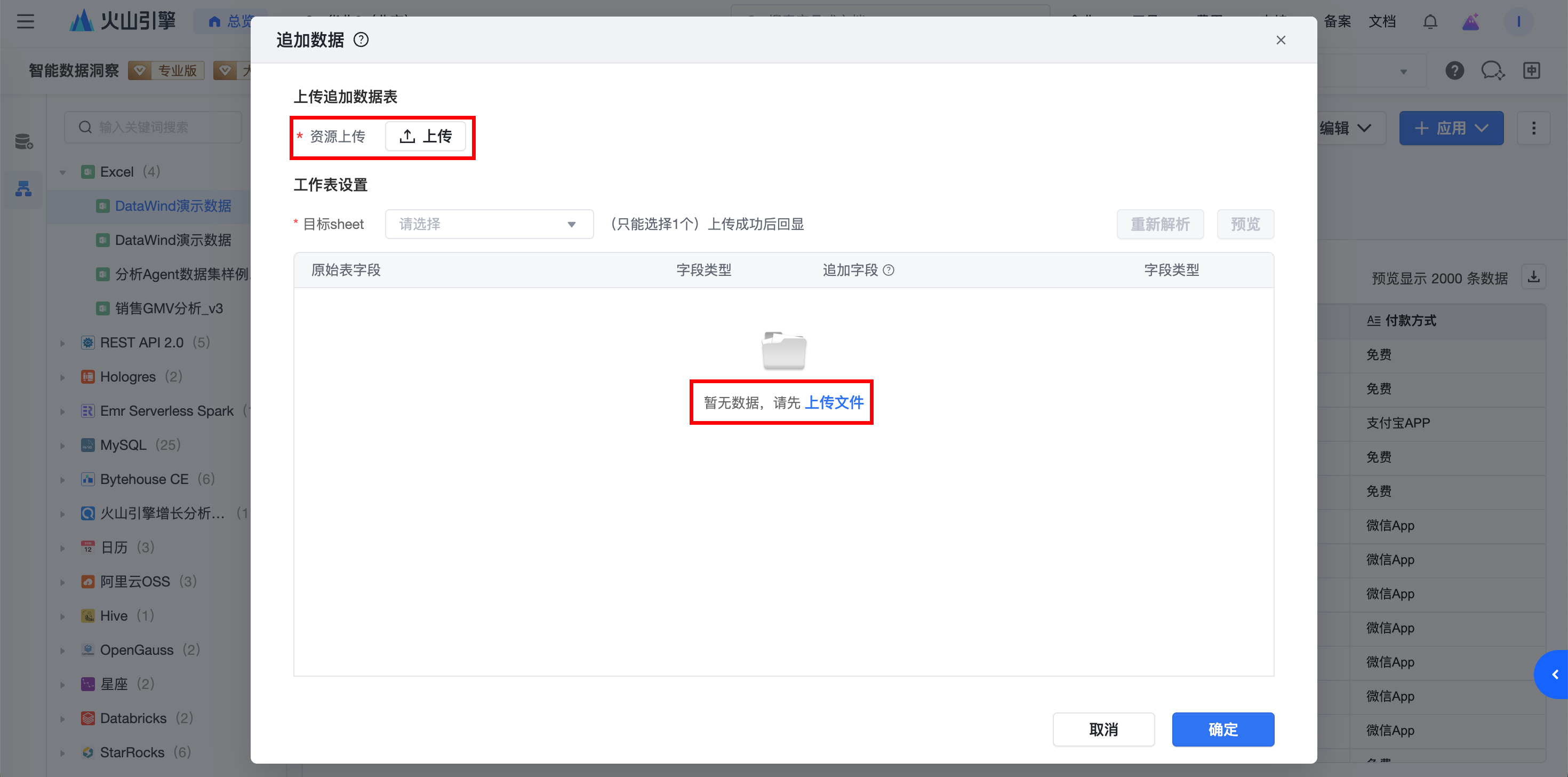Image resolution: width=1568 pixels, height=777 pixels.
Task: Click the info icon next to 追加字段
Action: pos(889,271)
